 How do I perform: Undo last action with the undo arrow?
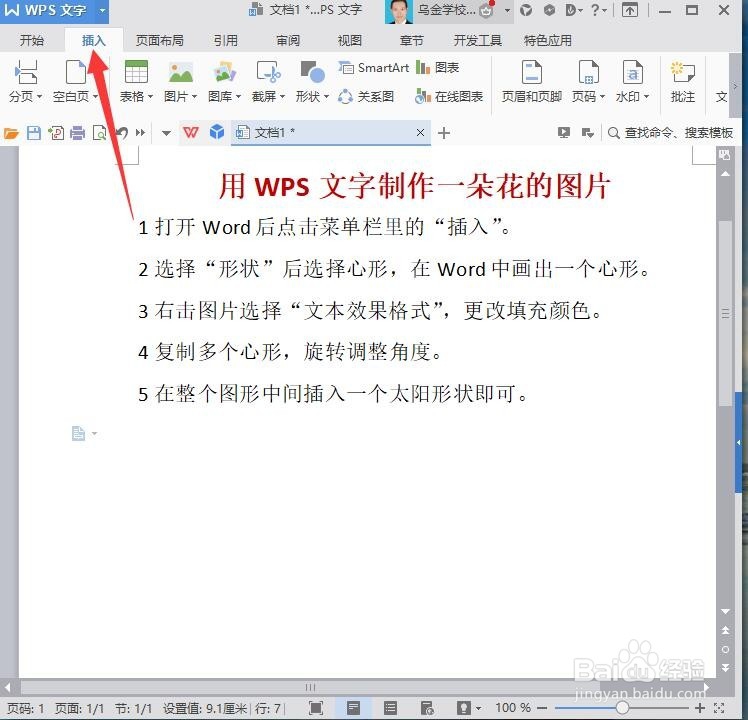tap(122, 133)
